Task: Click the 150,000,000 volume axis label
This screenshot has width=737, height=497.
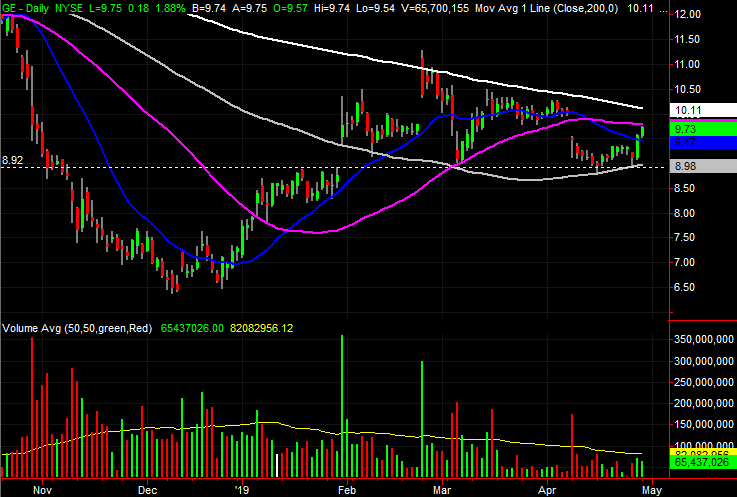Action: pos(704,425)
